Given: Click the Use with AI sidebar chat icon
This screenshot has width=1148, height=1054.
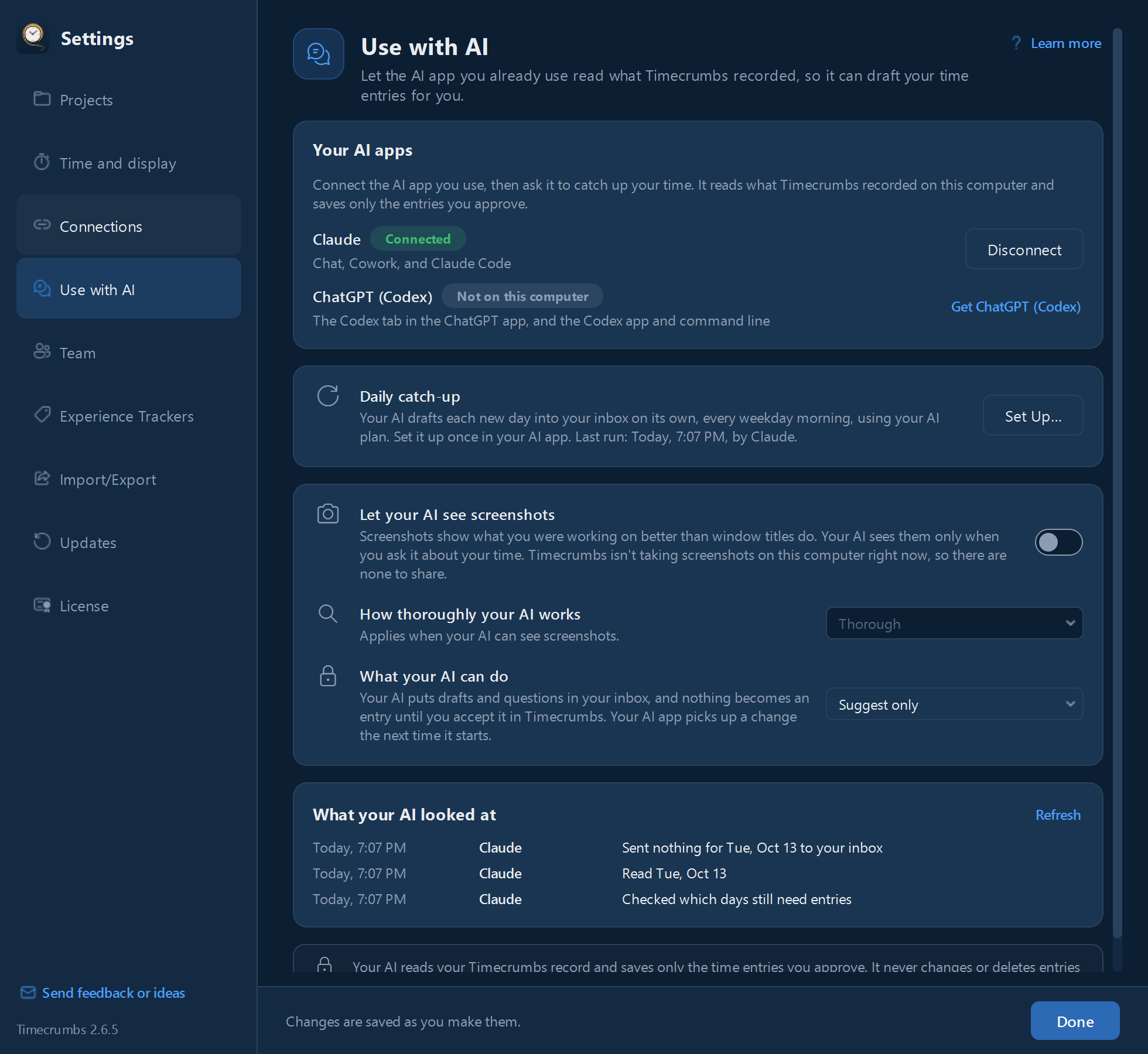Looking at the screenshot, I should [x=42, y=288].
